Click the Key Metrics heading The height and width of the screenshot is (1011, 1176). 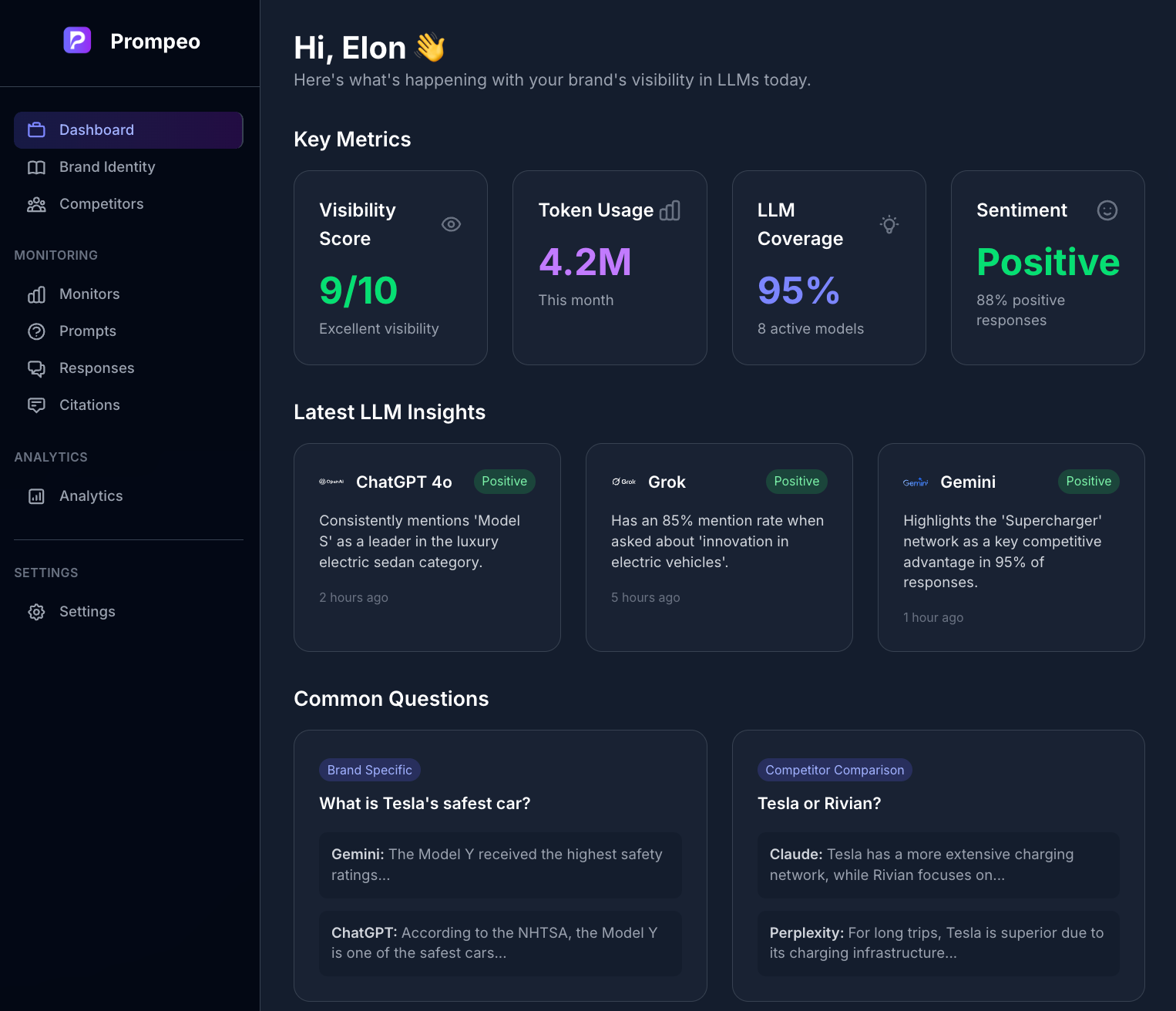352,139
